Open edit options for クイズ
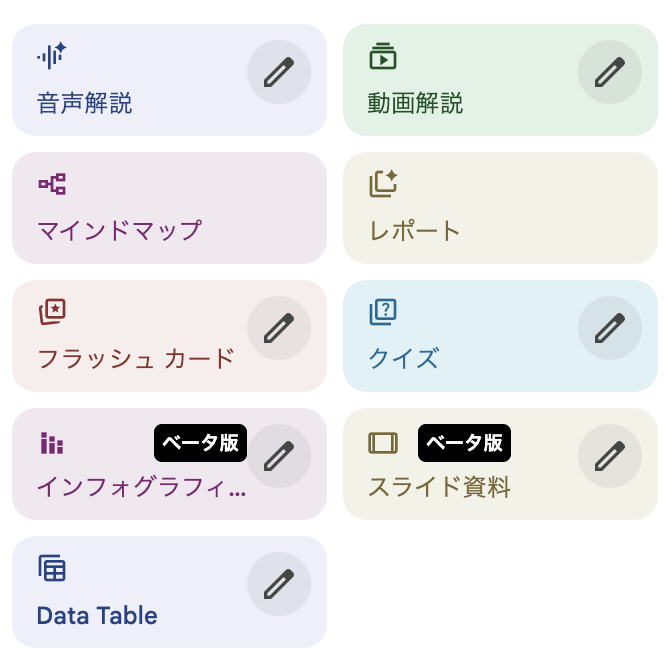This screenshot has width=664, height=662. pyautogui.click(x=609, y=328)
